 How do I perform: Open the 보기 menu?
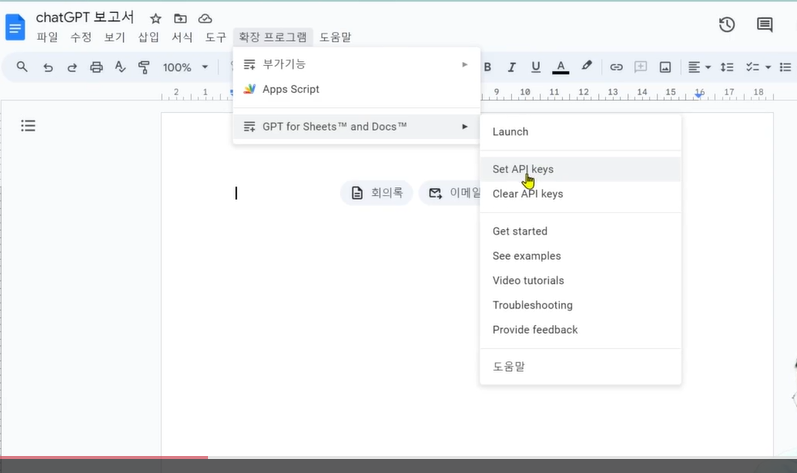[x=114, y=37]
